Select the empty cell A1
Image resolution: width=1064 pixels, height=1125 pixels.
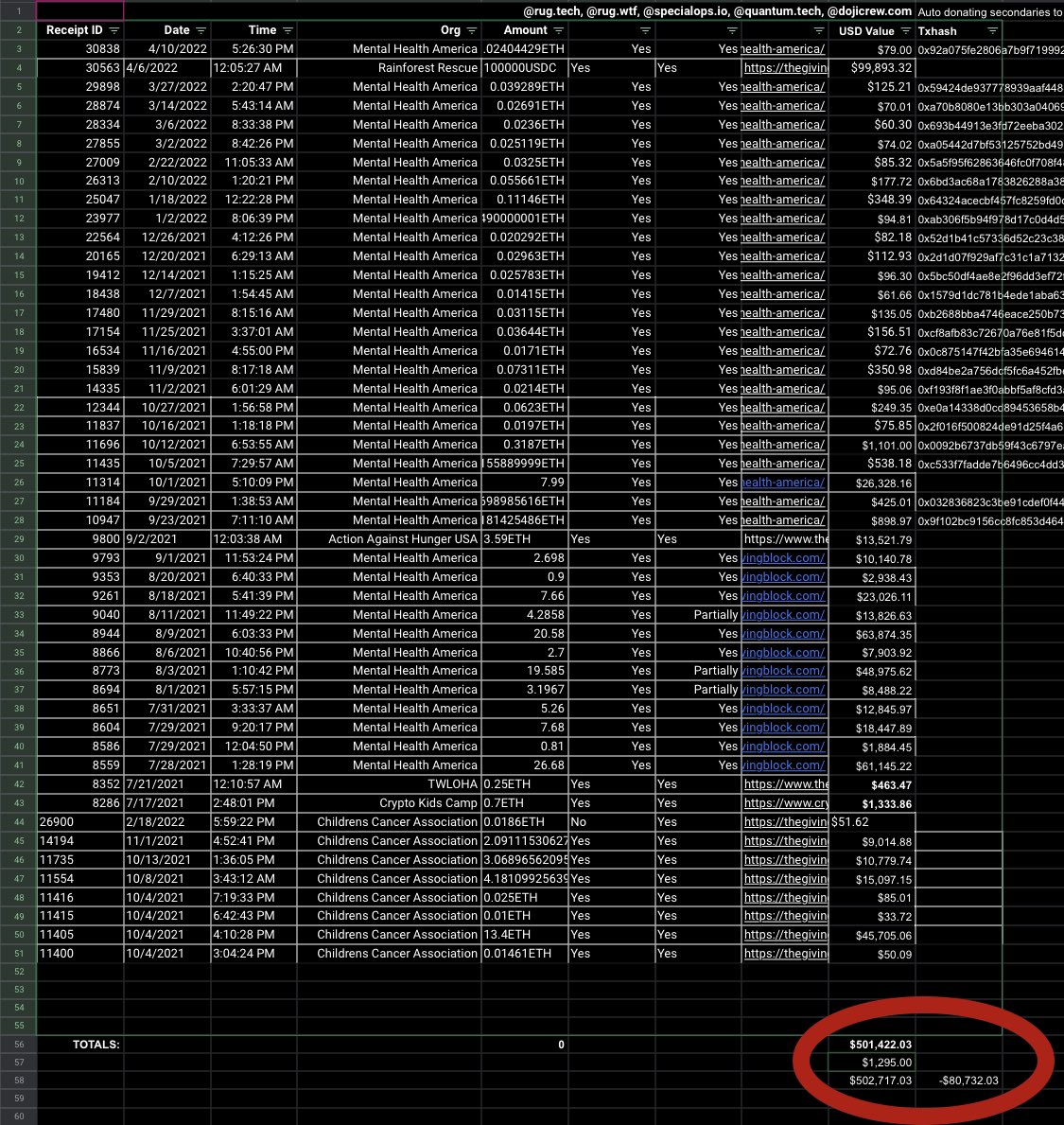[79, 10]
